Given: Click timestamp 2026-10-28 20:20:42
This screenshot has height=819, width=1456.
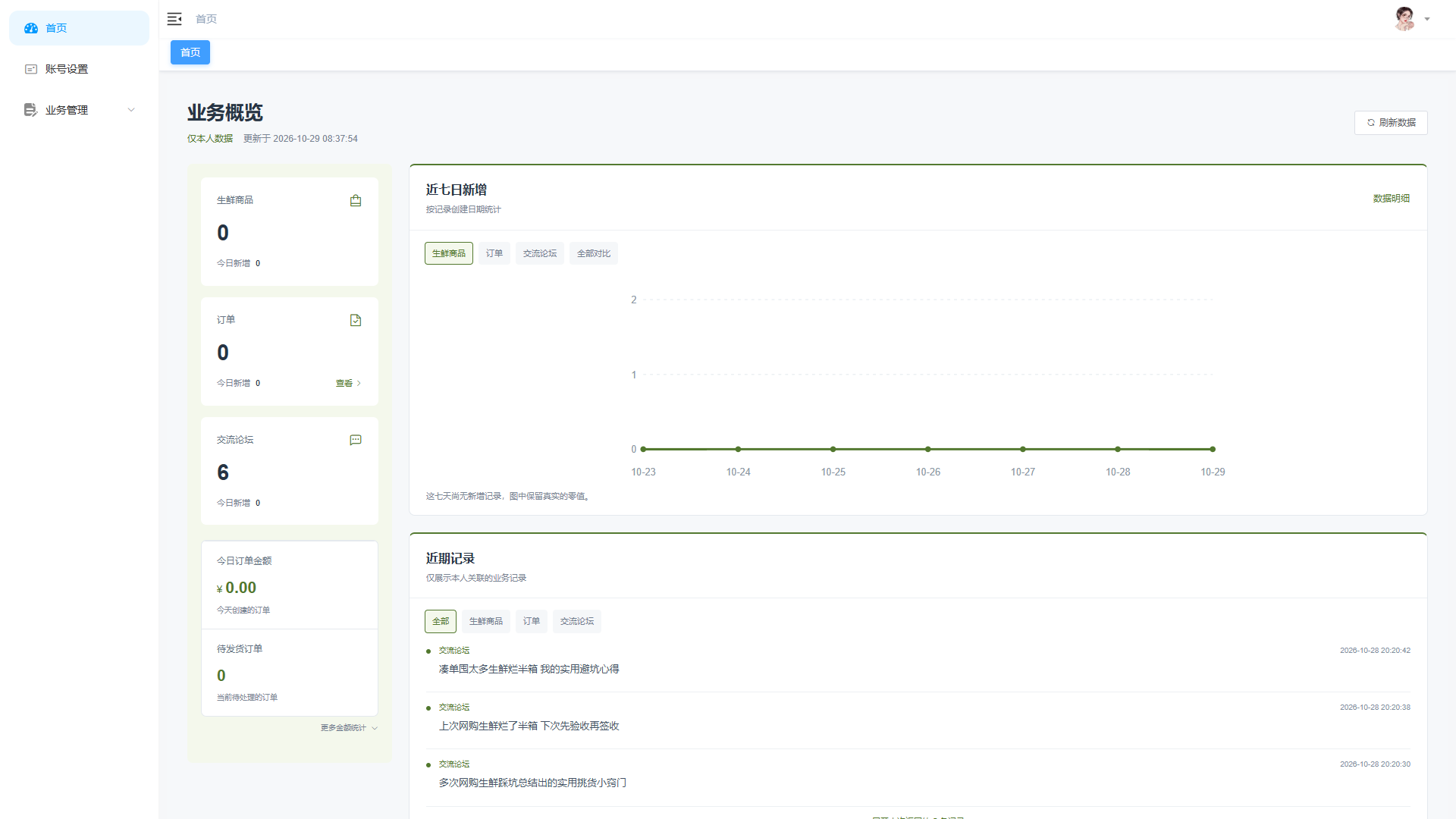Looking at the screenshot, I should [1375, 651].
